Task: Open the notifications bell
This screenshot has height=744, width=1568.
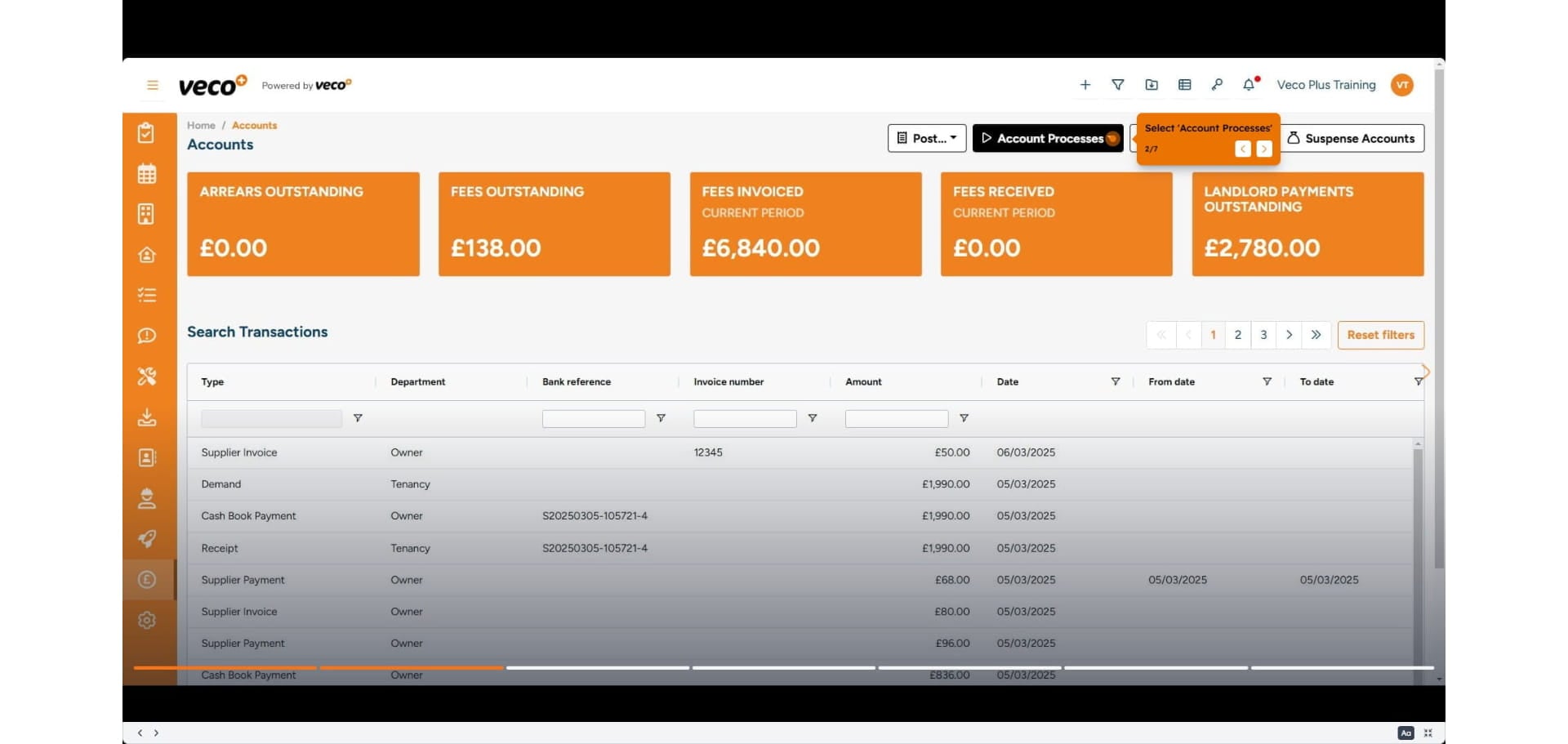Action: (x=1249, y=85)
